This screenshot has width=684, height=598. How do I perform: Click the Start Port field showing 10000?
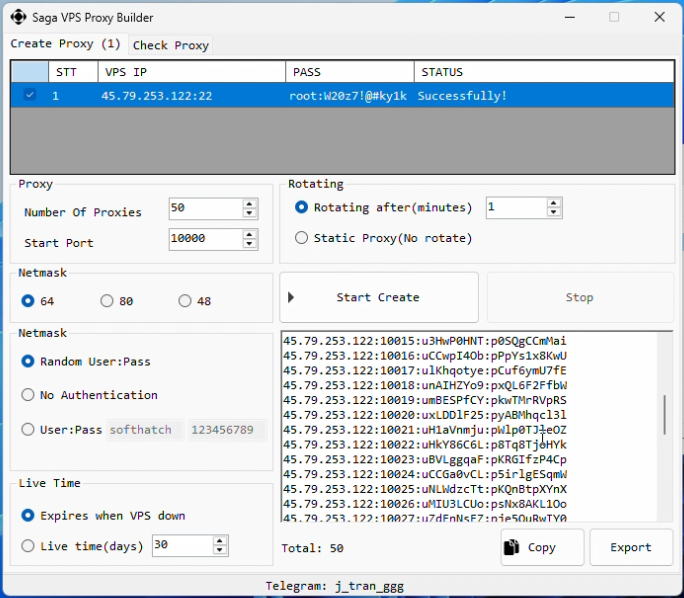[x=205, y=239]
